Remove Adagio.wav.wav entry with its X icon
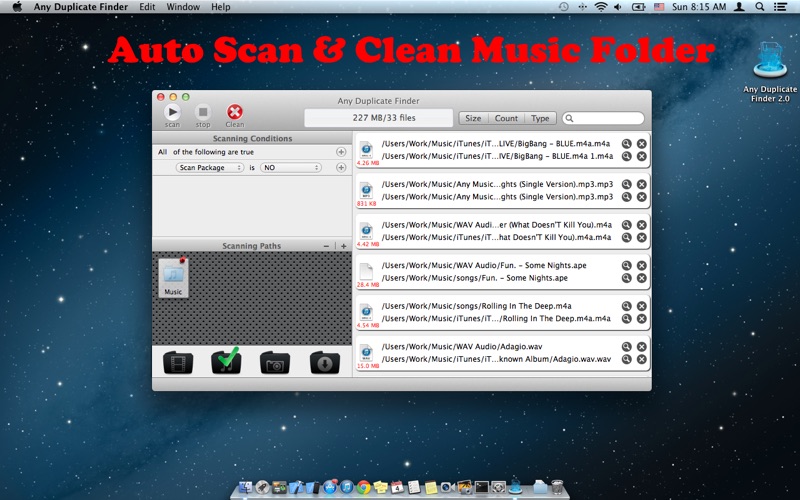Screen dimensions: 800x500 (642, 359)
